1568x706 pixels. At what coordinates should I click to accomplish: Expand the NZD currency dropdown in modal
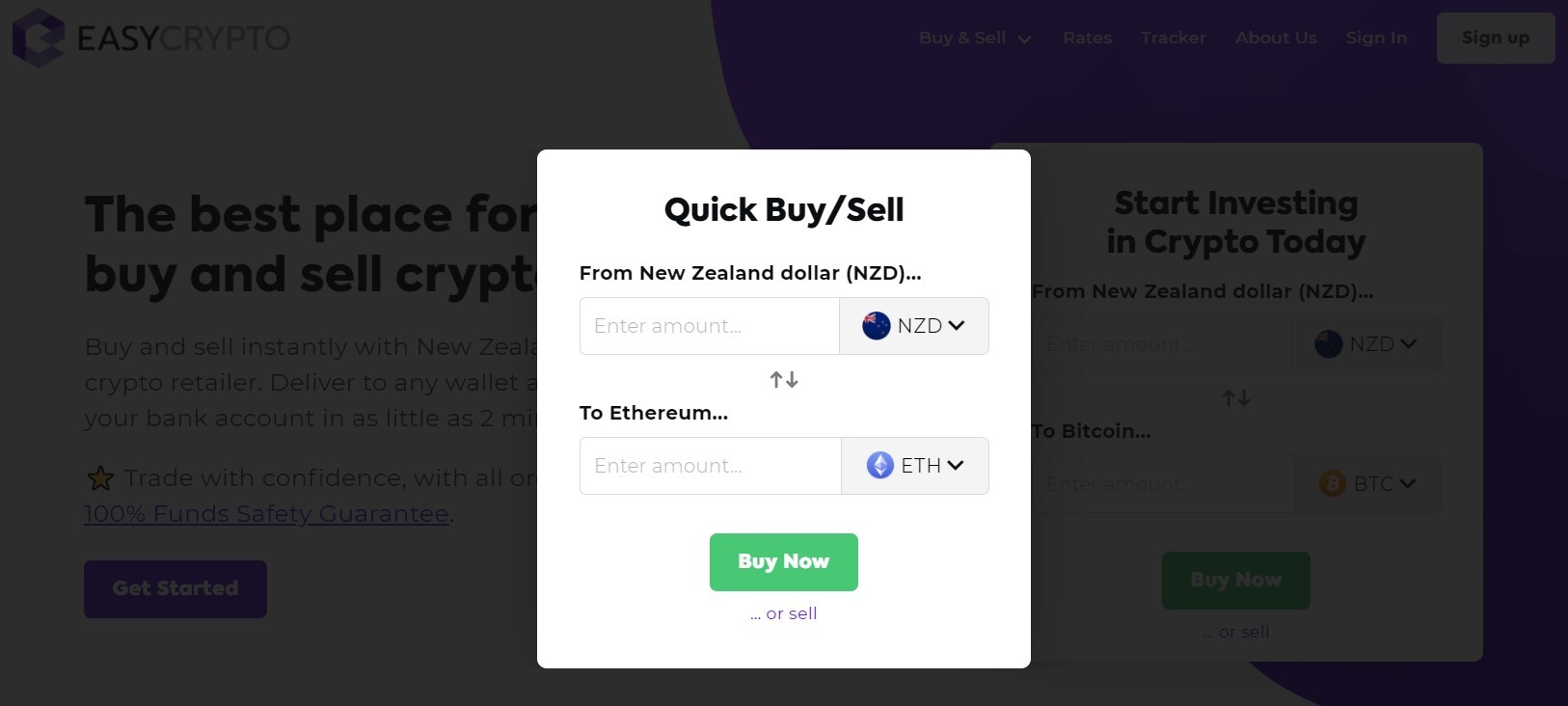[914, 326]
